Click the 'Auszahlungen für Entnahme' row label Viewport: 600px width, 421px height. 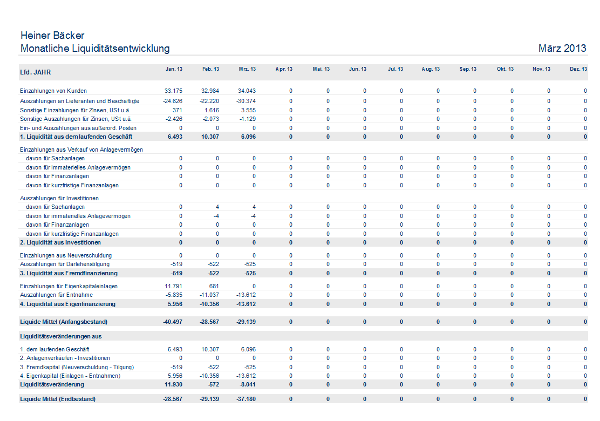pyautogui.click(x=56, y=295)
